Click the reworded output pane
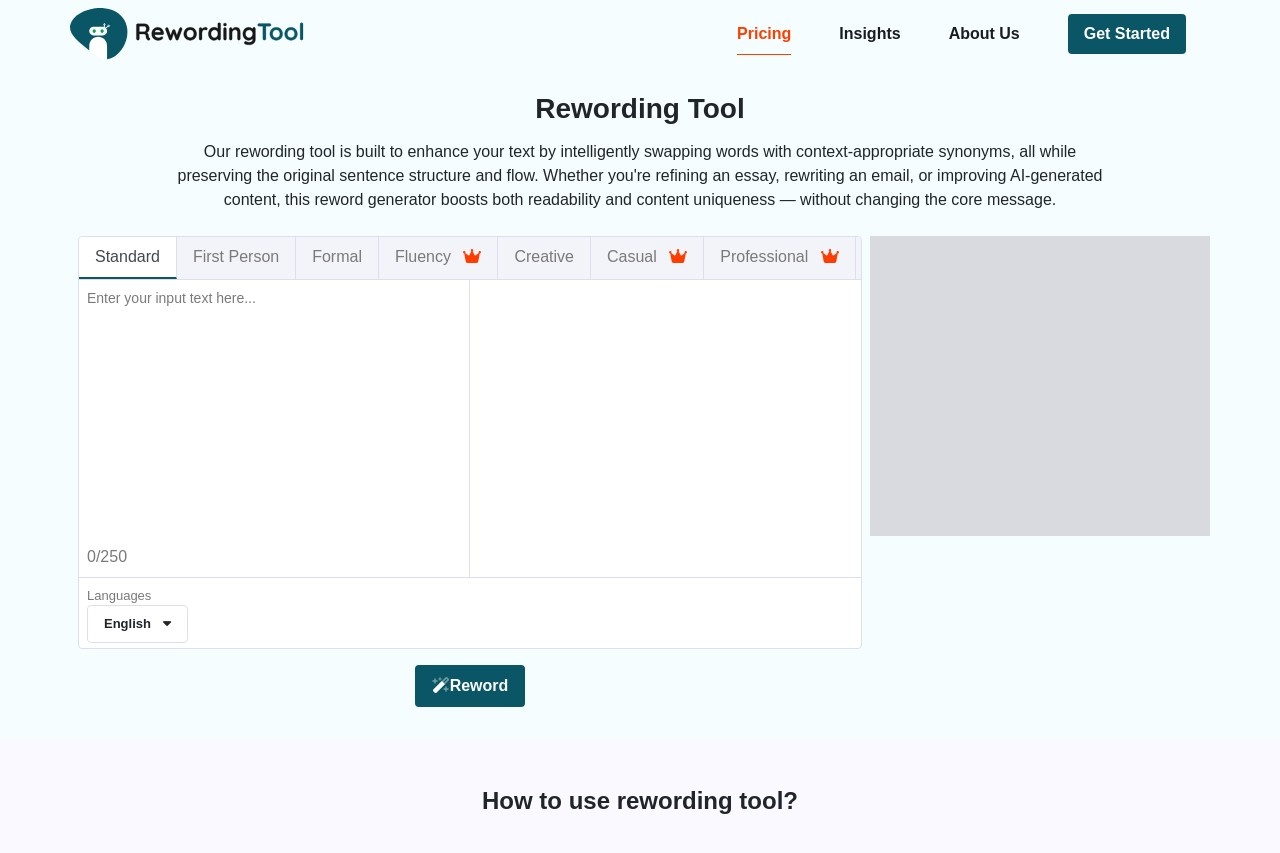This screenshot has height=853, width=1280. [x=665, y=428]
